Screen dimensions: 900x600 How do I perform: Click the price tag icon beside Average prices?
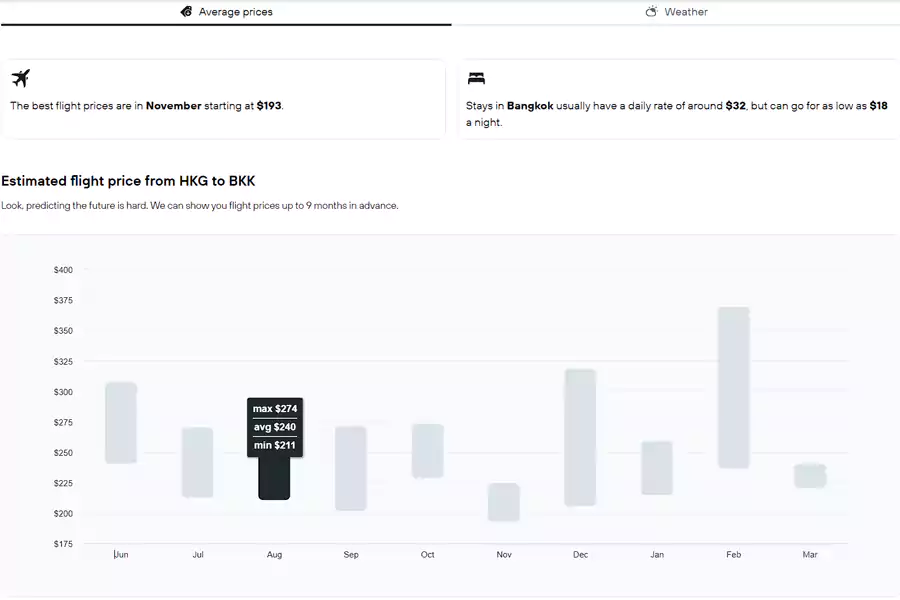pos(186,12)
